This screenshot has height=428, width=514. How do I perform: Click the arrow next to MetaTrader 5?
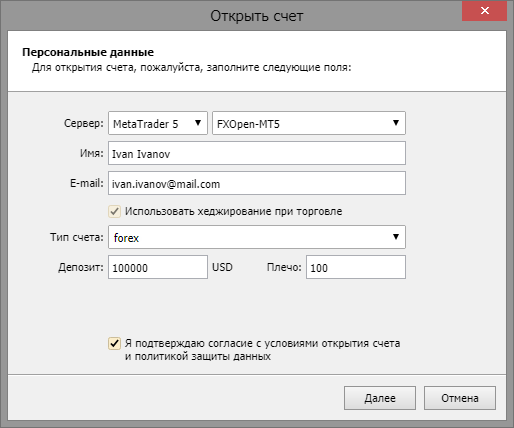click(198, 123)
